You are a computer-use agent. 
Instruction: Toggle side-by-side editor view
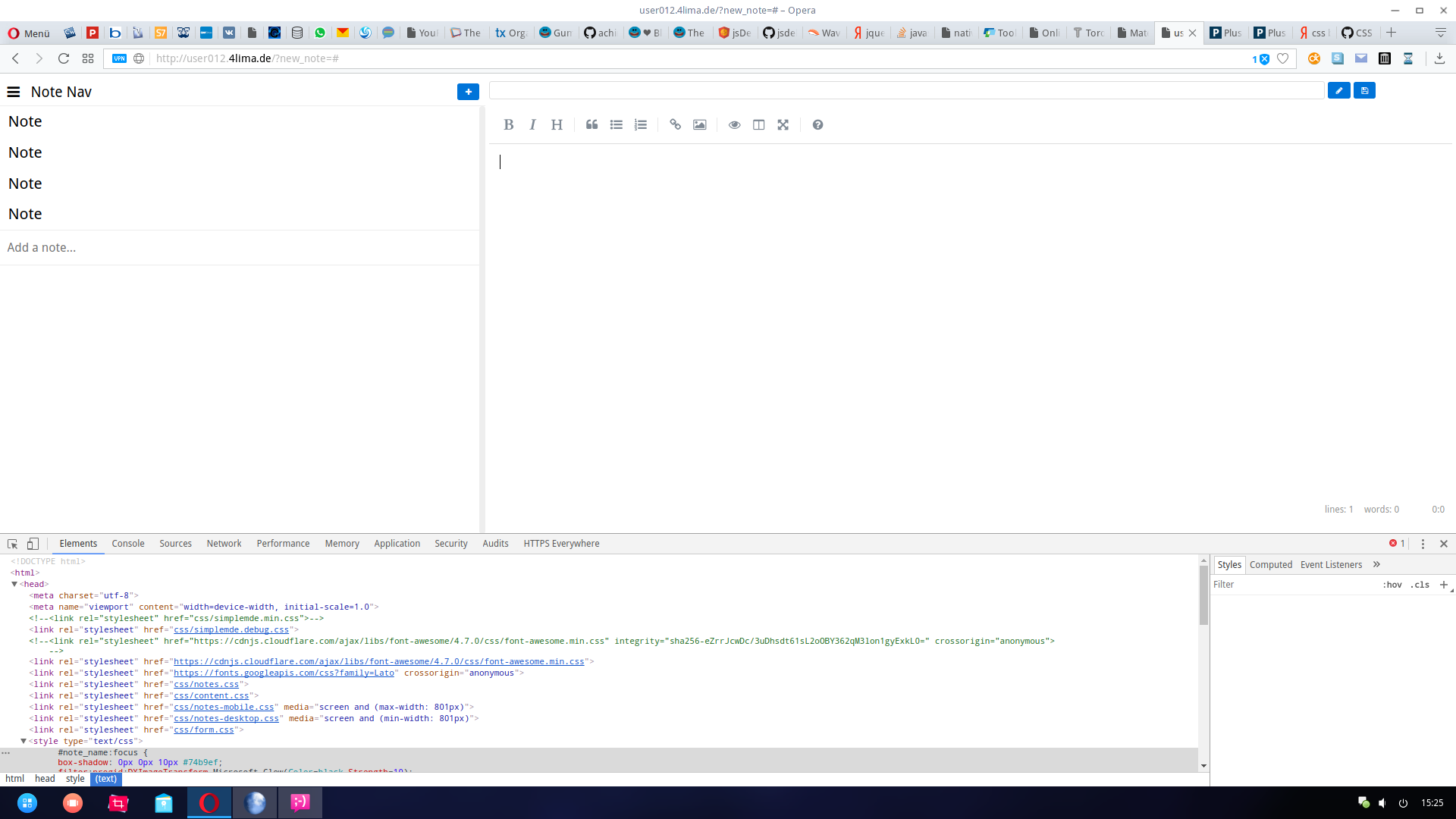pyautogui.click(x=759, y=125)
